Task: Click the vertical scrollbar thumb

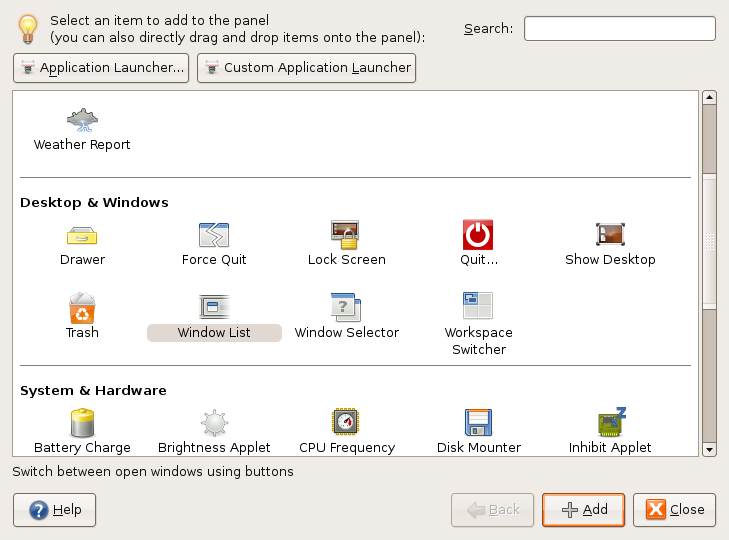Action: pos(709,241)
